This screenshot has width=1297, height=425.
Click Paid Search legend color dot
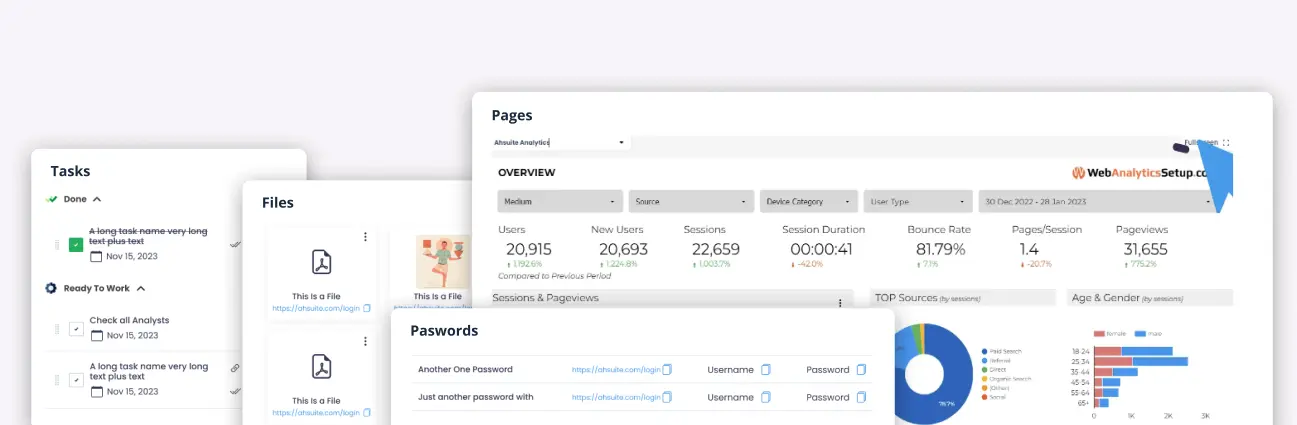pyautogui.click(x=983, y=352)
